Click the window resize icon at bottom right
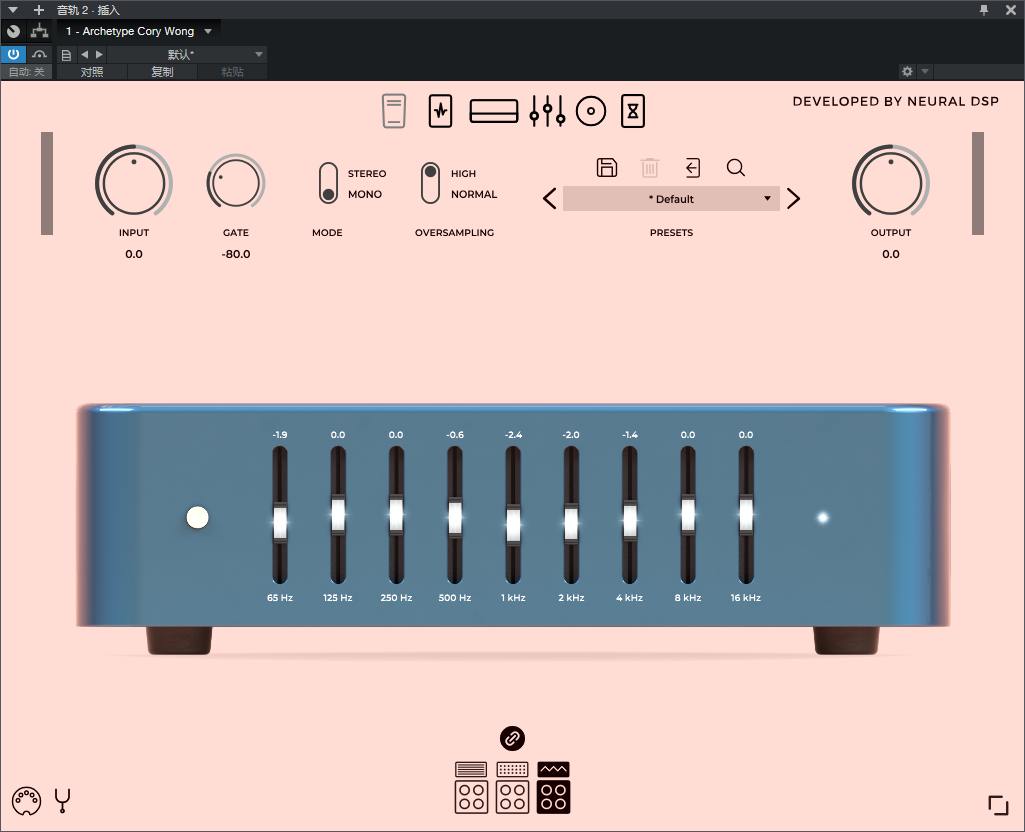Viewport: 1025px width, 832px height. pyautogui.click(x=998, y=805)
